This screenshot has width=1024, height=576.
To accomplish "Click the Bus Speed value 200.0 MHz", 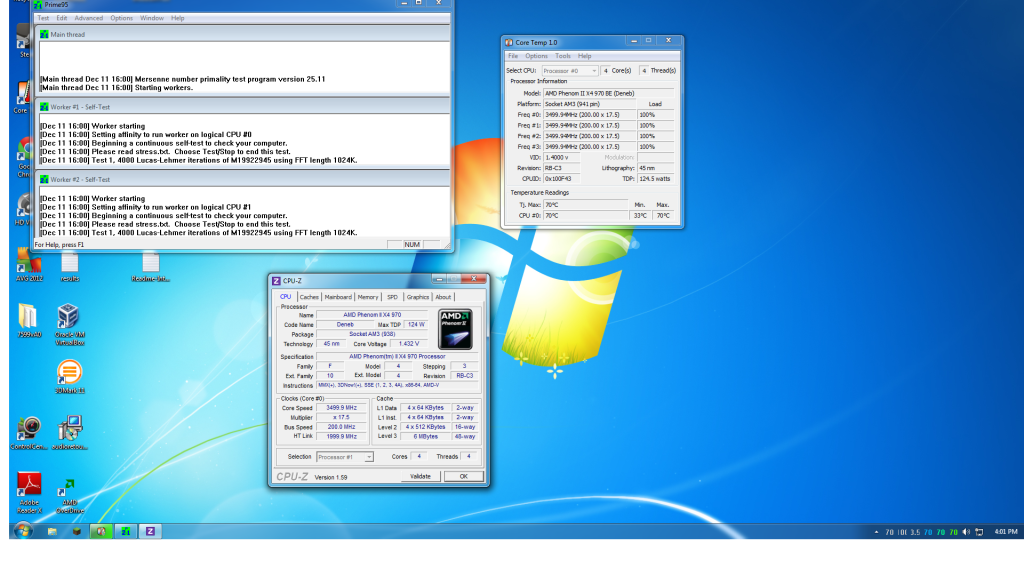I will point(342,427).
